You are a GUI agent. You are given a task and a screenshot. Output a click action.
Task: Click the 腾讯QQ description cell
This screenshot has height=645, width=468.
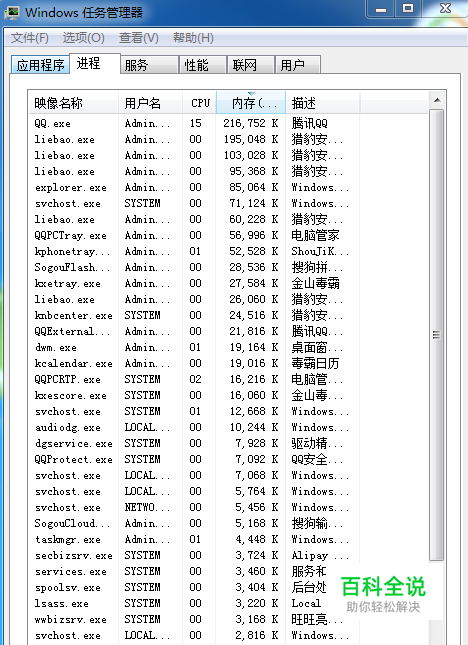tap(309, 123)
